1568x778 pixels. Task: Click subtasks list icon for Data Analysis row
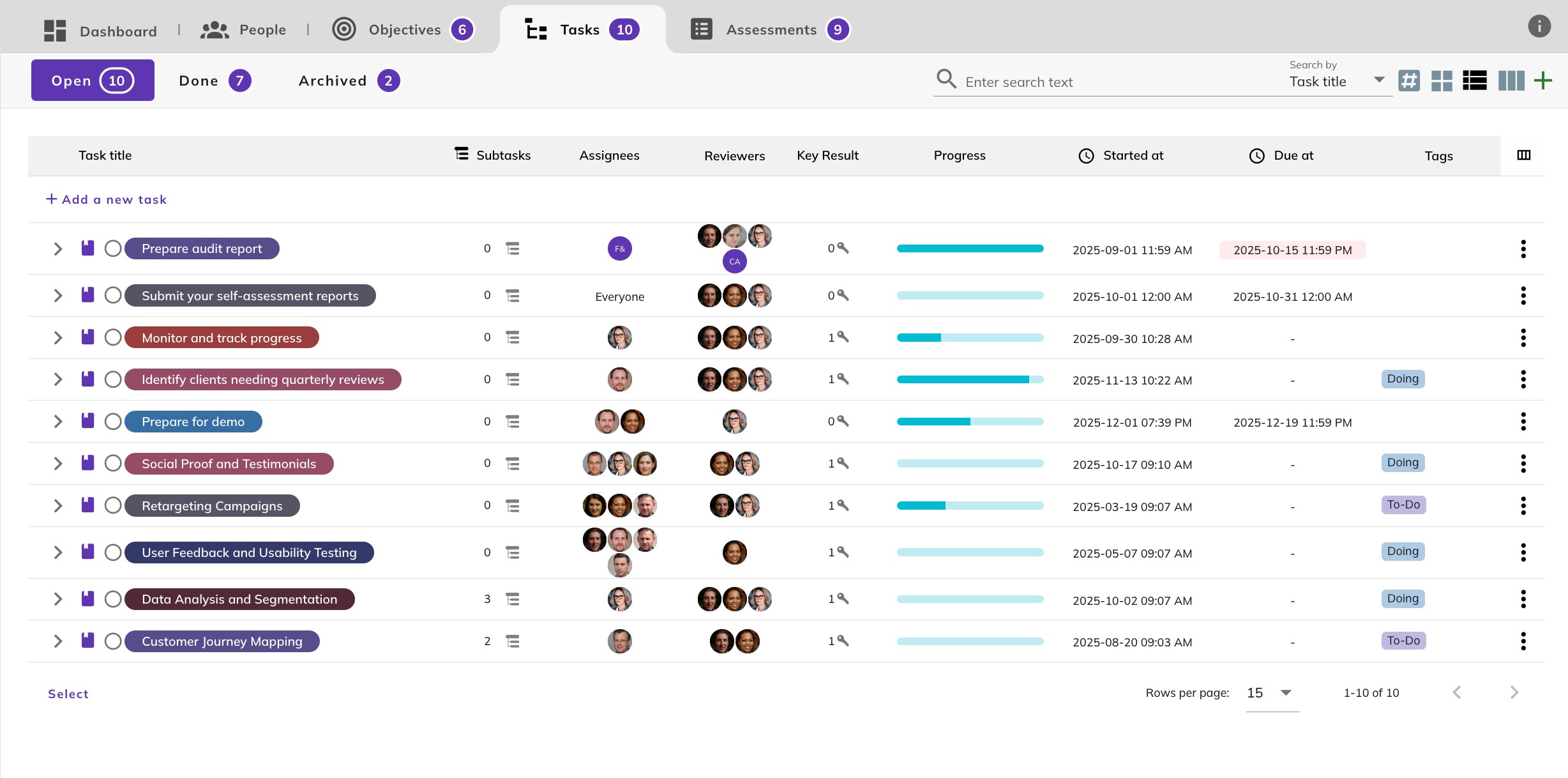point(512,599)
